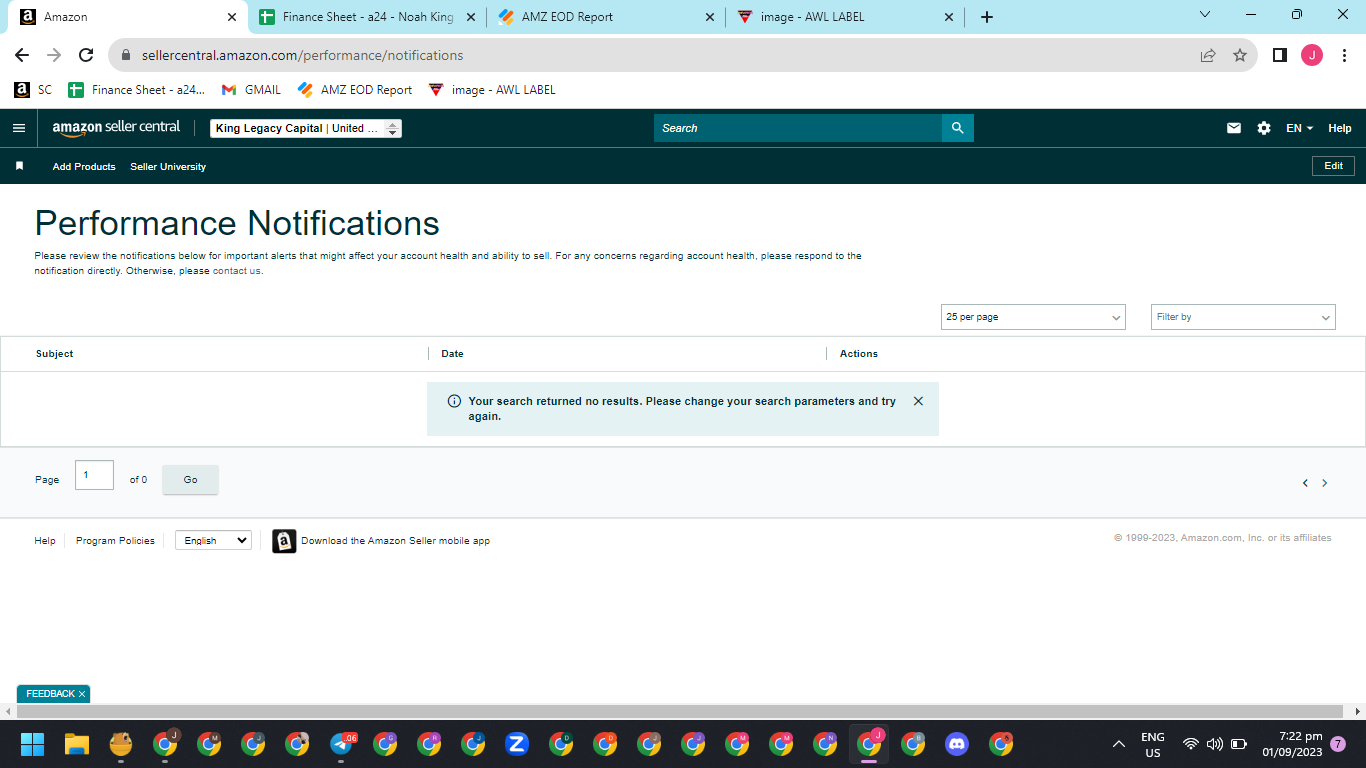The width and height of the screenshot is (1366, 768).
Task: Open Discord from the taskbar
Action: pos(957,744)
